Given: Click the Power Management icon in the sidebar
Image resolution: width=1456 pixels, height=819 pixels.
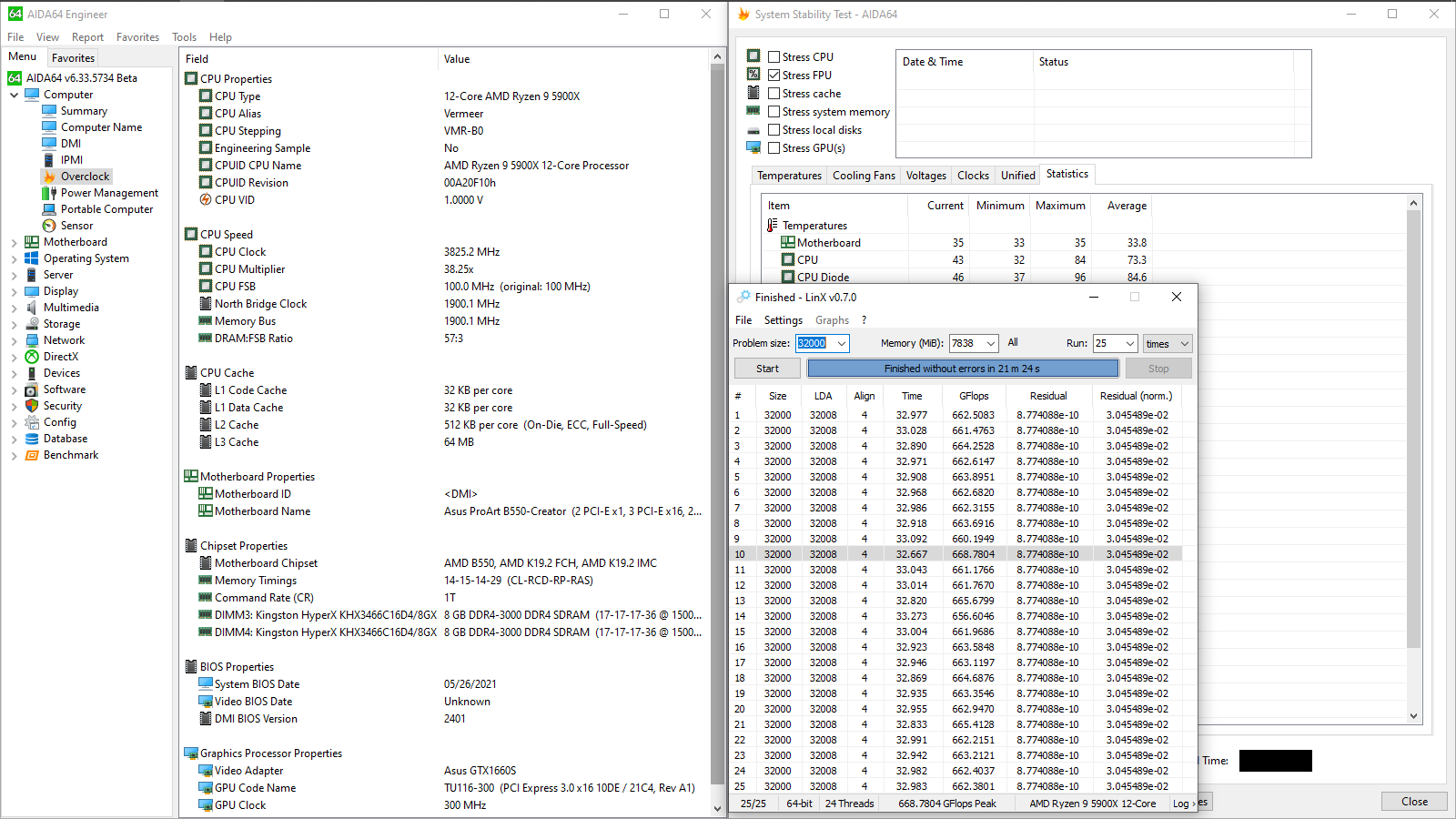Looking at the screenshot, I should click(x=49, y=193).
